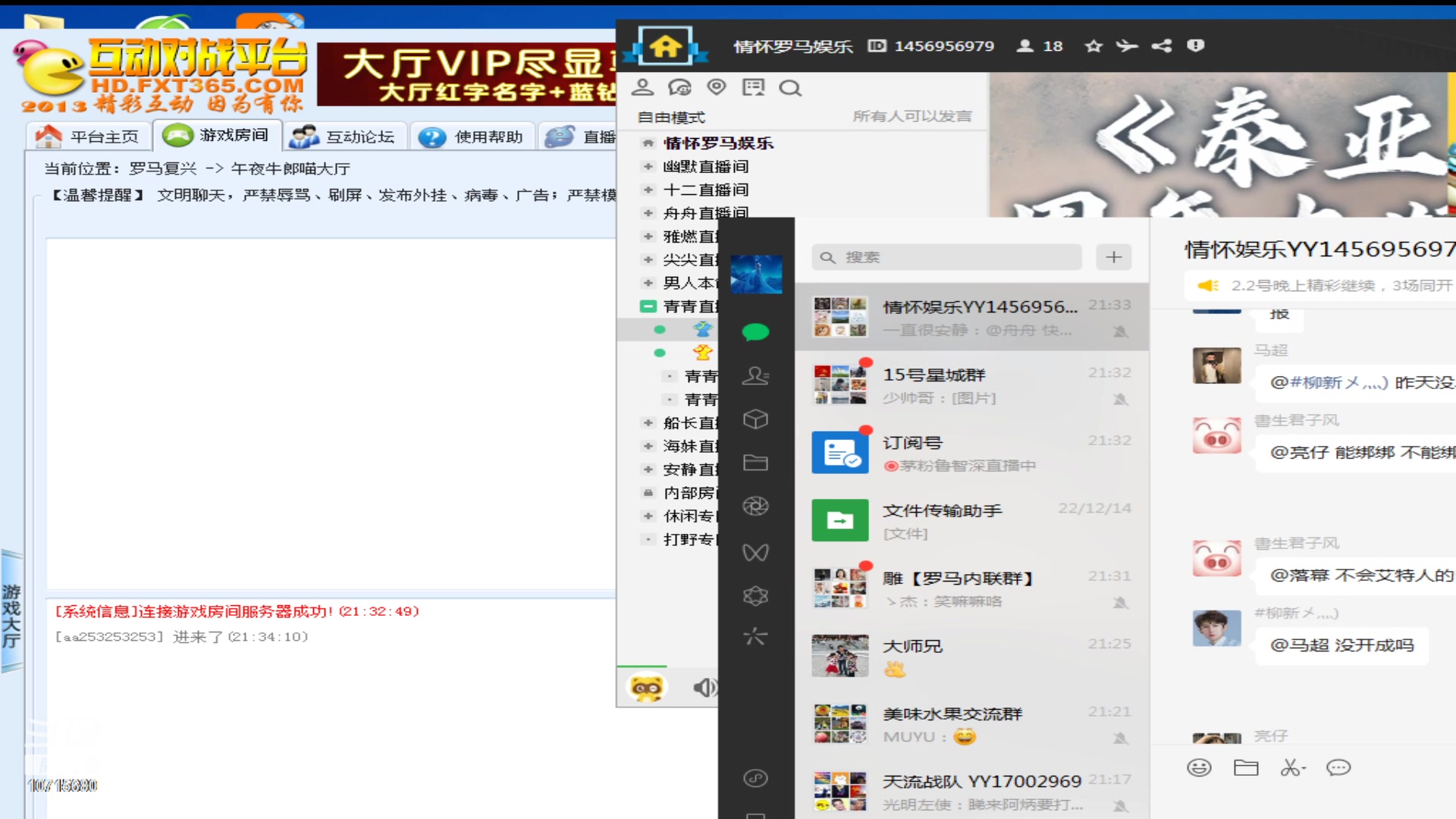1456x819 pixels.
Task: Expand the 船长直播 tree node
Action: pos(647,423)
